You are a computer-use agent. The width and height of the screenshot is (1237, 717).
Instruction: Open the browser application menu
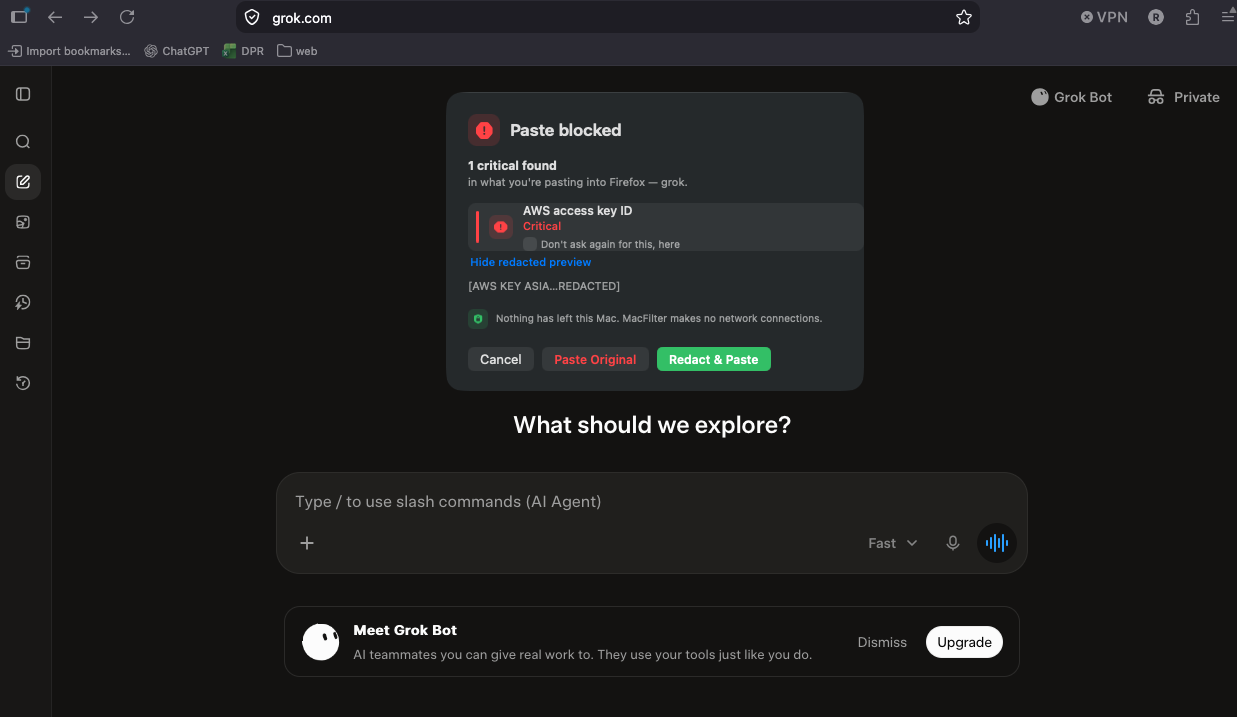(x=1228, y=17)
